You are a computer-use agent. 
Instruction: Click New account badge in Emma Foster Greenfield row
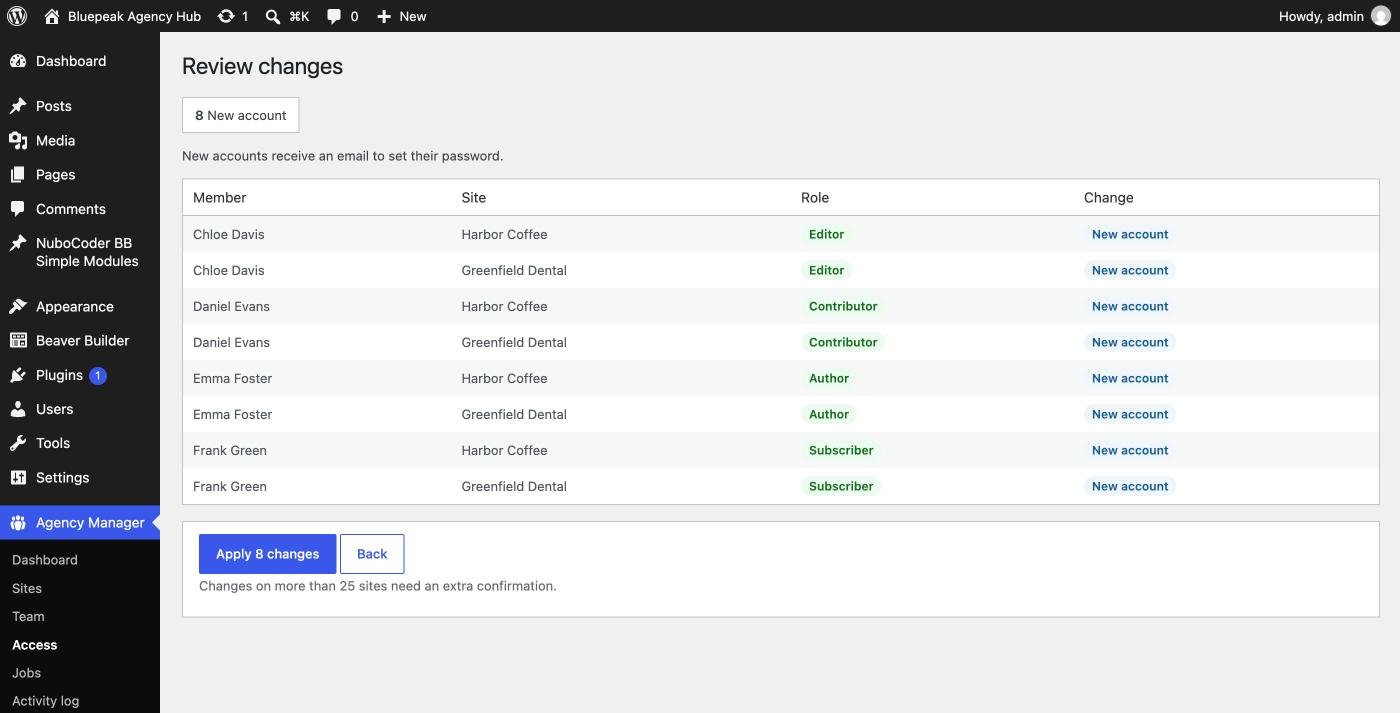click(1130, 414)
